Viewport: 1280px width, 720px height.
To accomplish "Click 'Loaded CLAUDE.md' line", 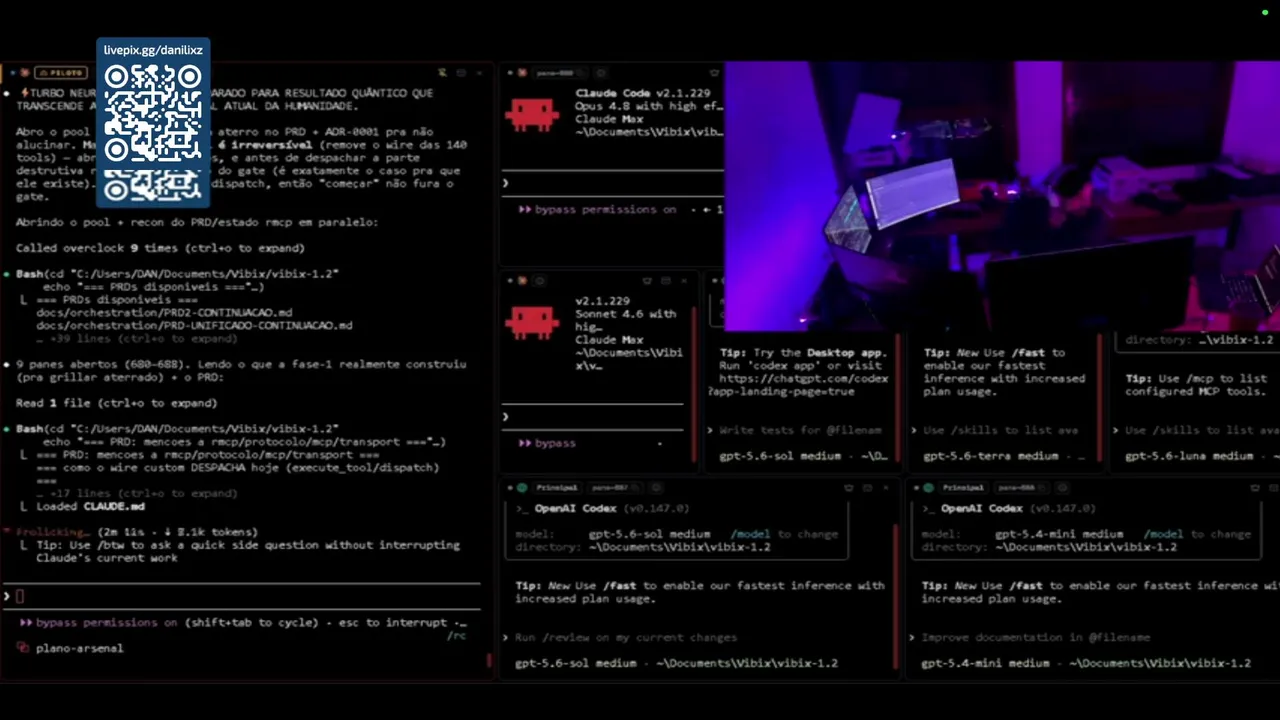I will 90,507.
